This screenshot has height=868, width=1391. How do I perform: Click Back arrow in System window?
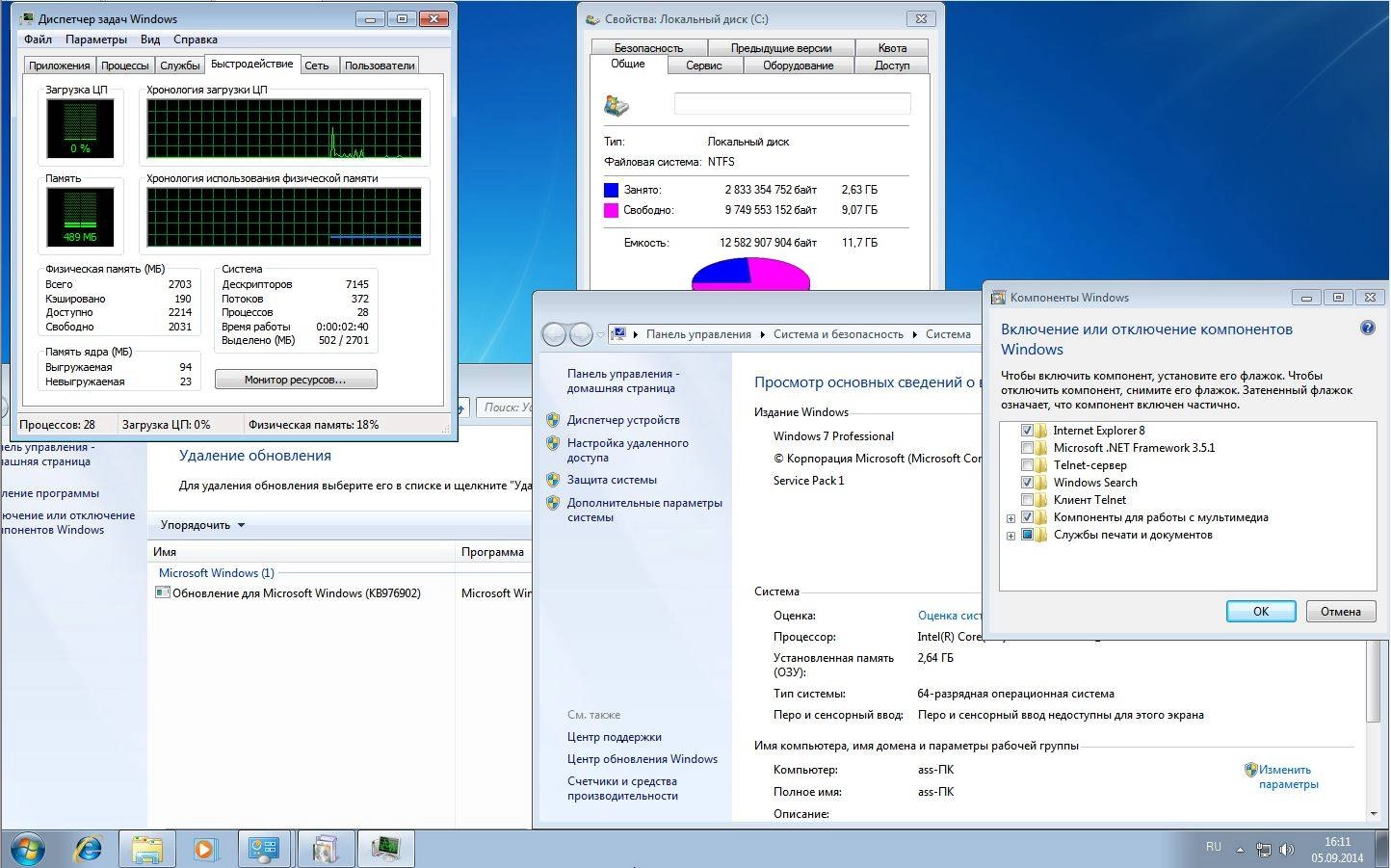click(554, 334)
